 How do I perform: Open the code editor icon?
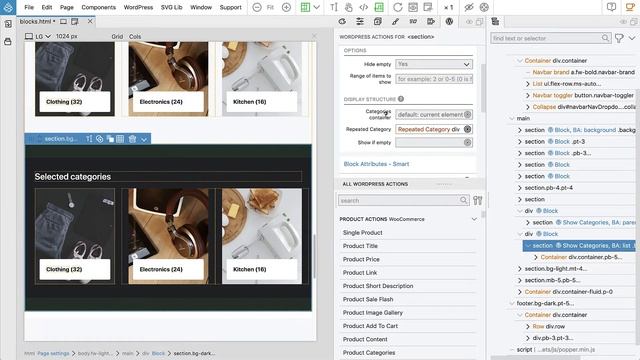click(x=363, y=7)
